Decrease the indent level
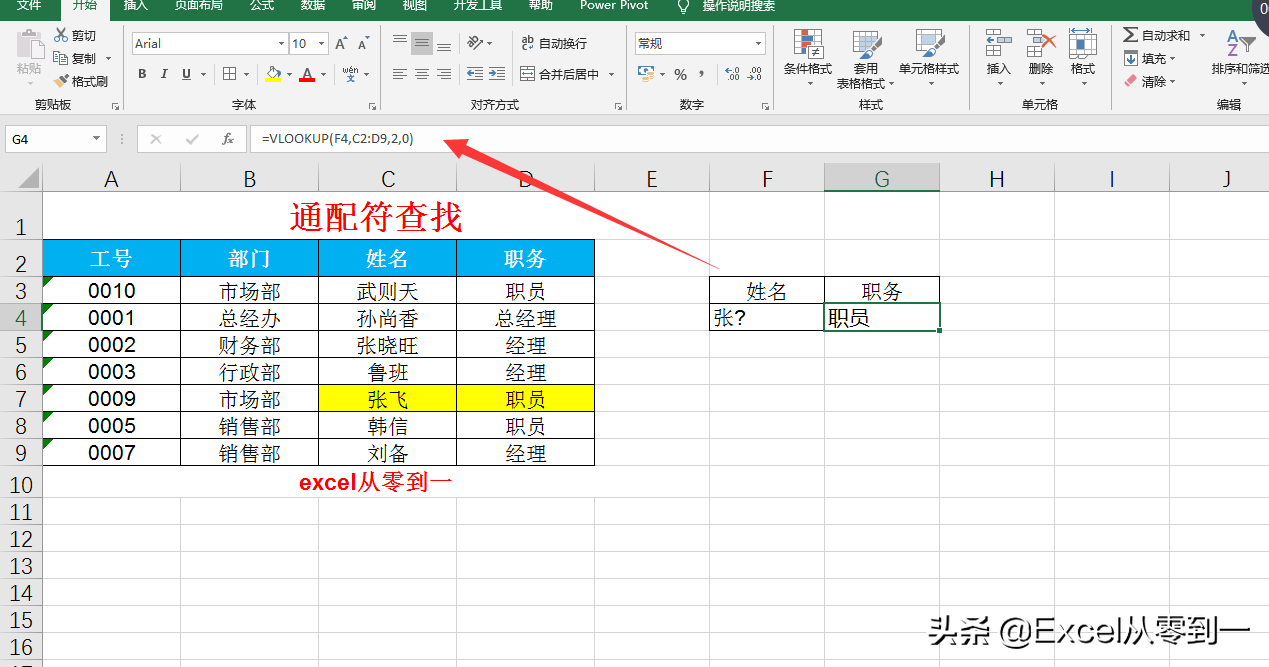This screenshot has height=667, width=1269. click(475, 74)
